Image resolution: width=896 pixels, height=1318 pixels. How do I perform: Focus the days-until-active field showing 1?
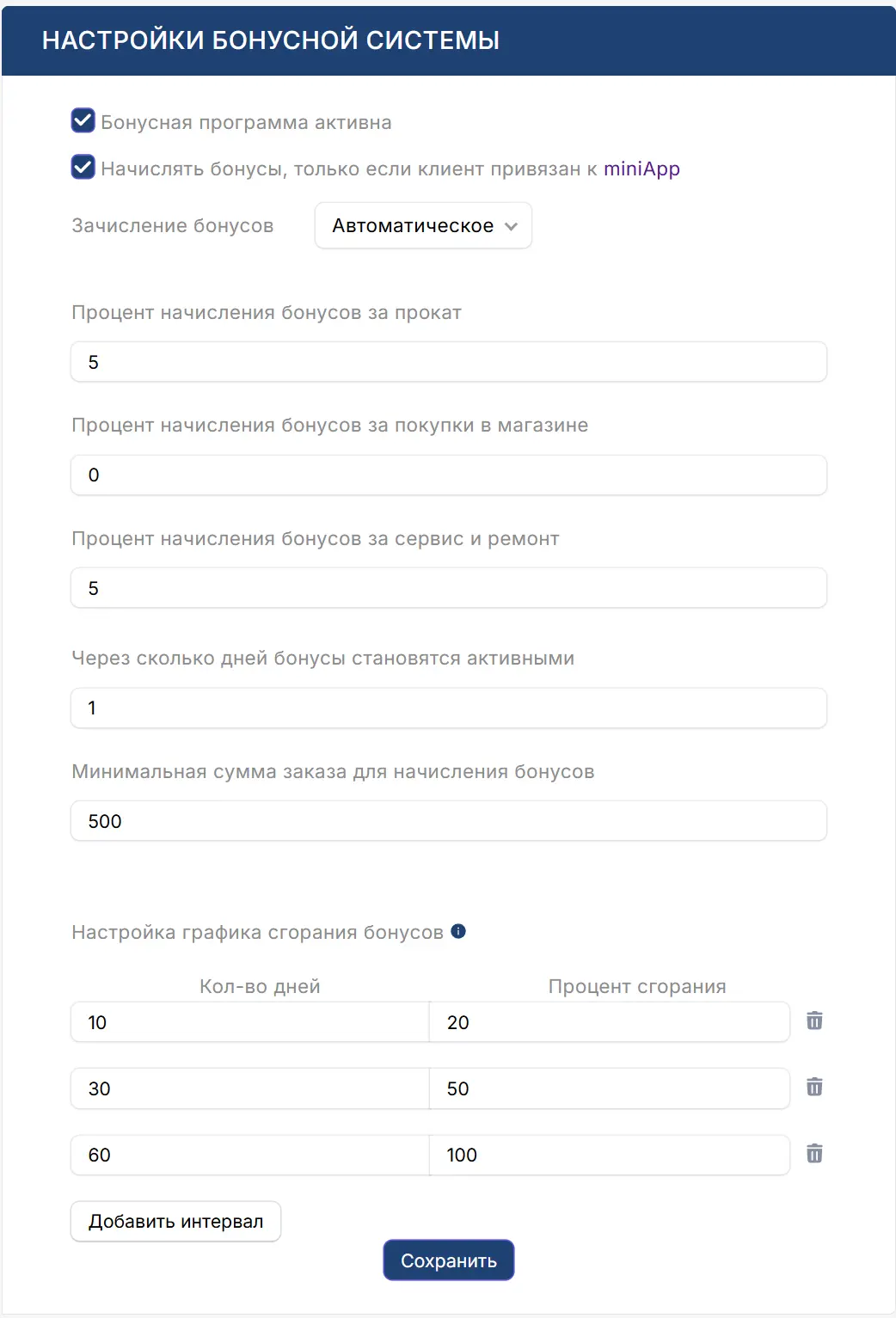[x=448, y=708]
